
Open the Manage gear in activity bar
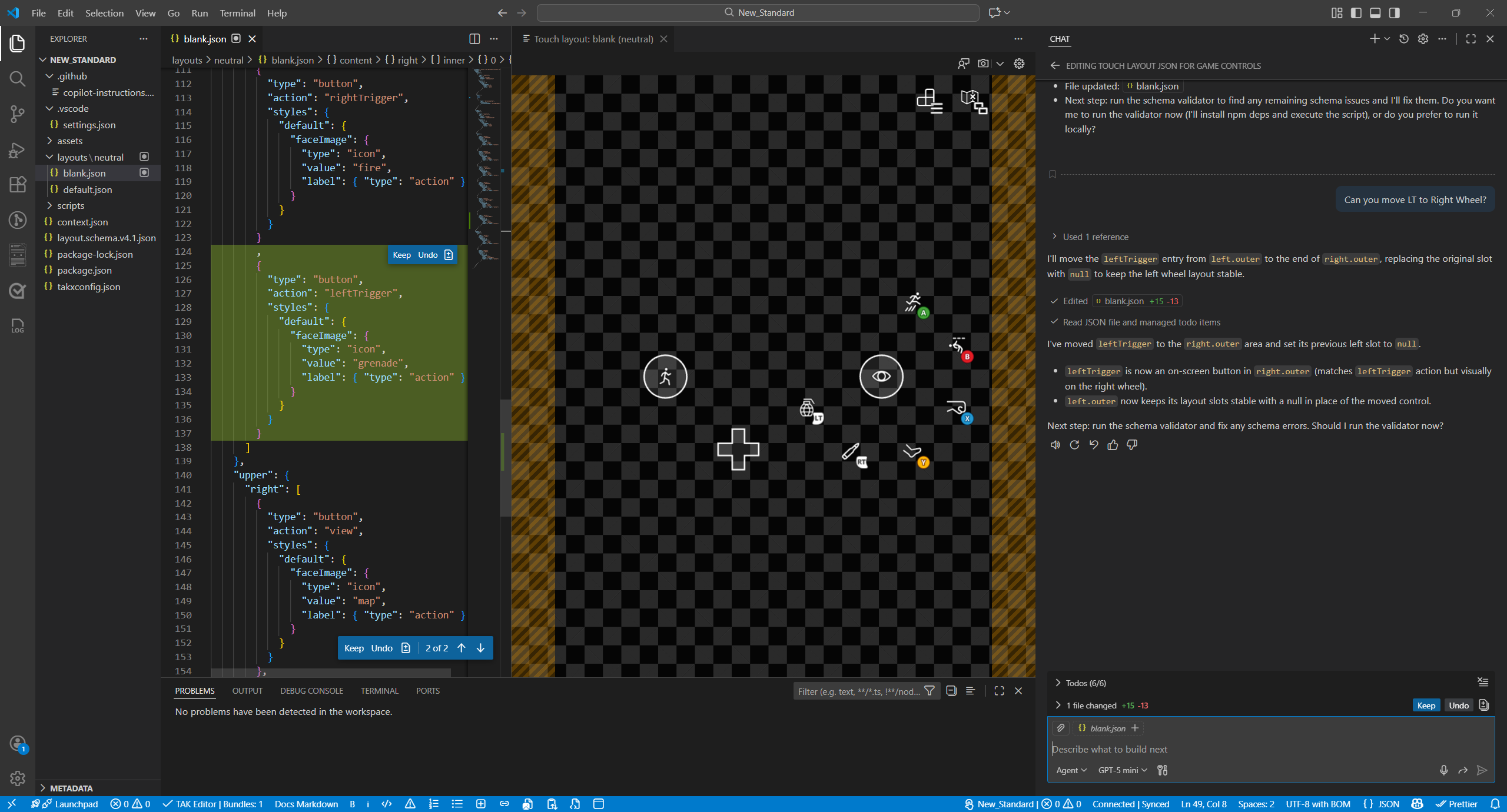[17, 778]
